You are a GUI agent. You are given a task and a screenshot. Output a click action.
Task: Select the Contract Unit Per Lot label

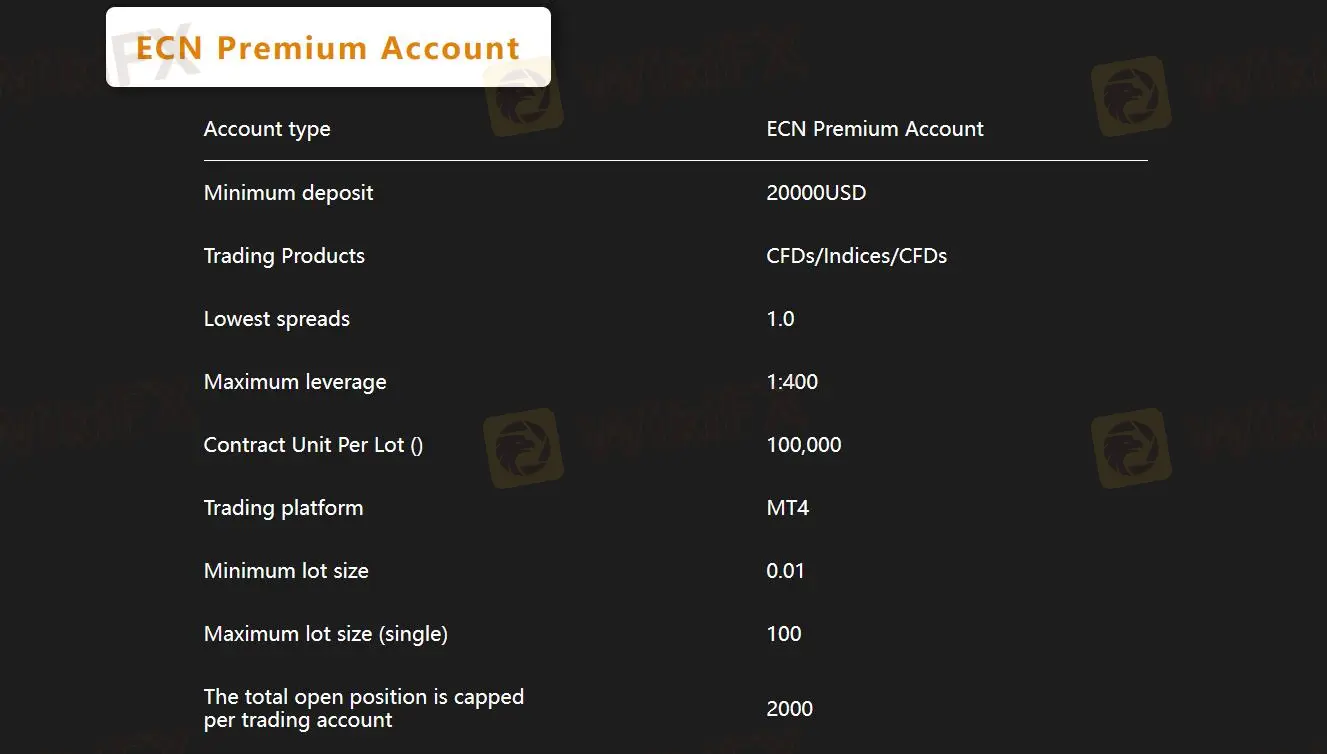coord(314,445)
